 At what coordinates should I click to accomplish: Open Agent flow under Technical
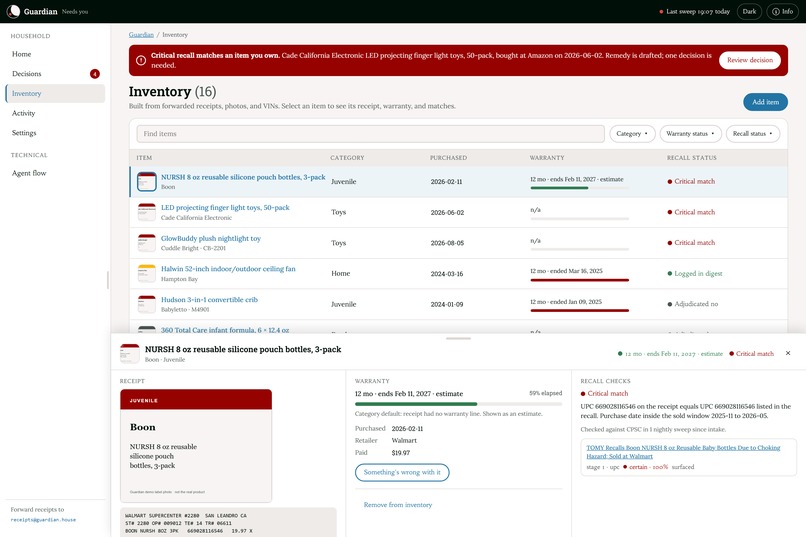pos(55,173)
